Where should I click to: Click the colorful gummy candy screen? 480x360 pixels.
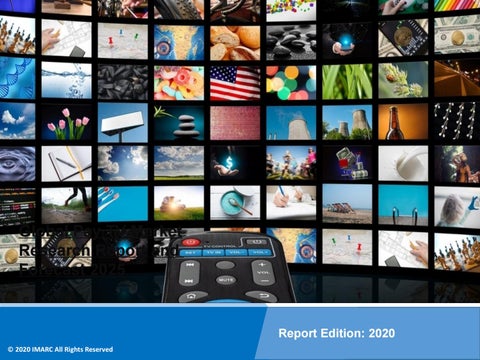click(x=179, y=83)
